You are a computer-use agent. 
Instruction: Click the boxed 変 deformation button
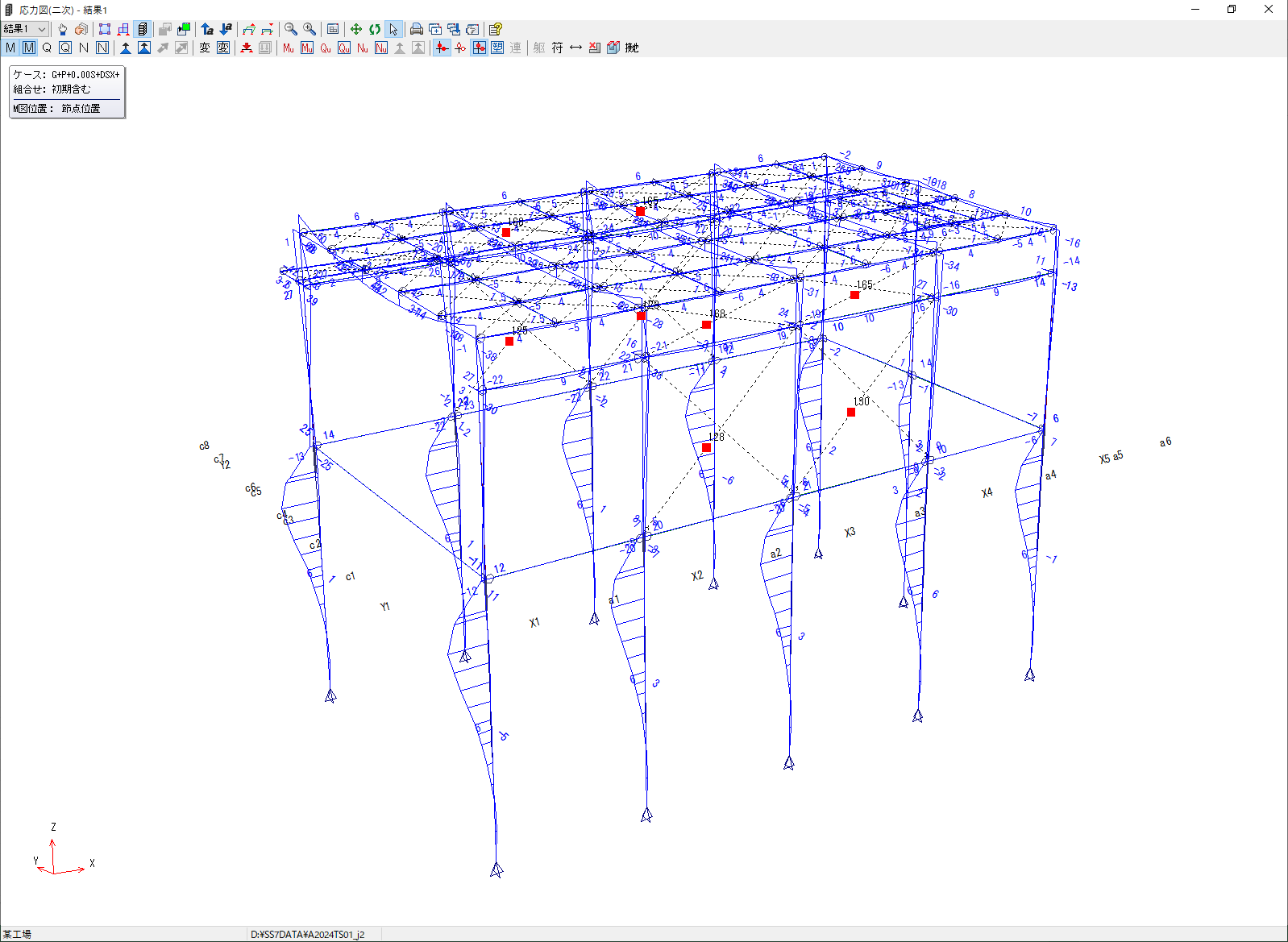click(x=223, y=48)
